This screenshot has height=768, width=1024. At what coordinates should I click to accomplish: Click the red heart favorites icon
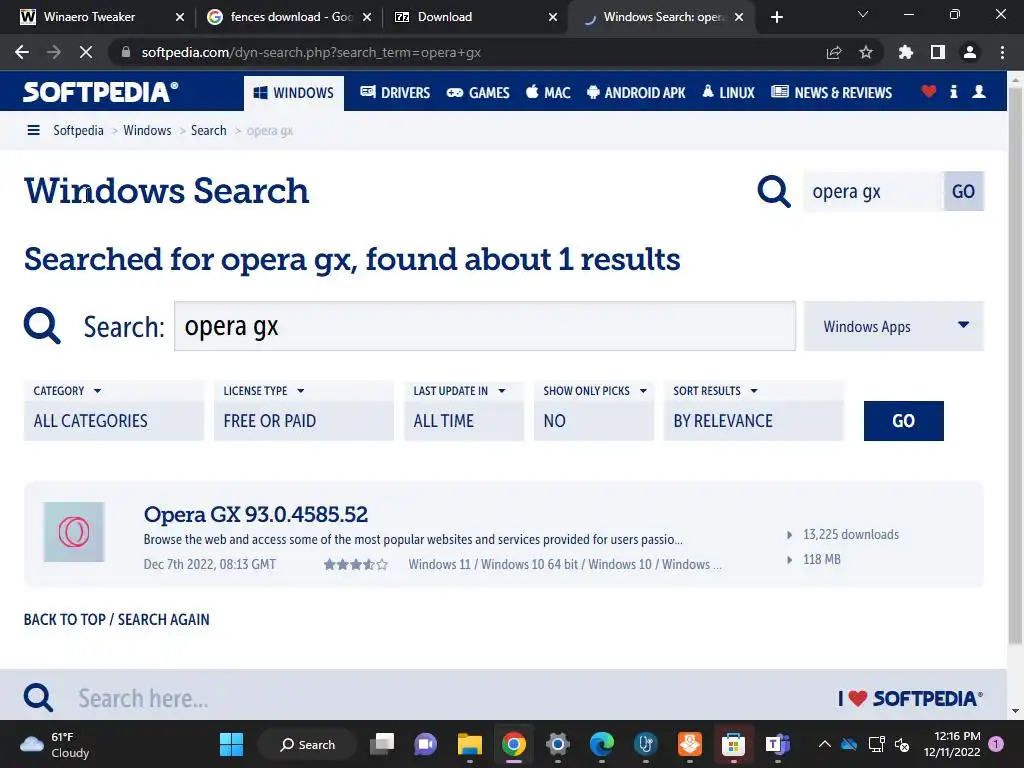click(x=929, y=91)
